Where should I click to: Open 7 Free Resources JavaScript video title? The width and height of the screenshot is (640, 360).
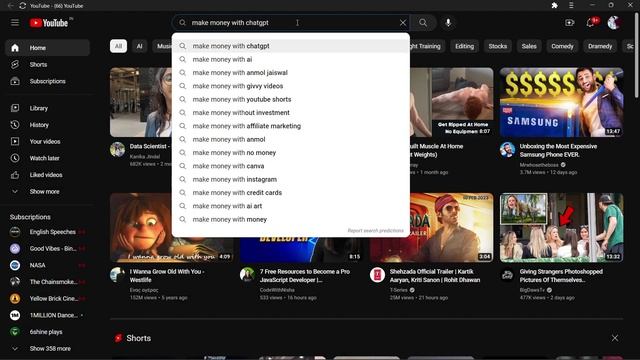click(305, 276)
